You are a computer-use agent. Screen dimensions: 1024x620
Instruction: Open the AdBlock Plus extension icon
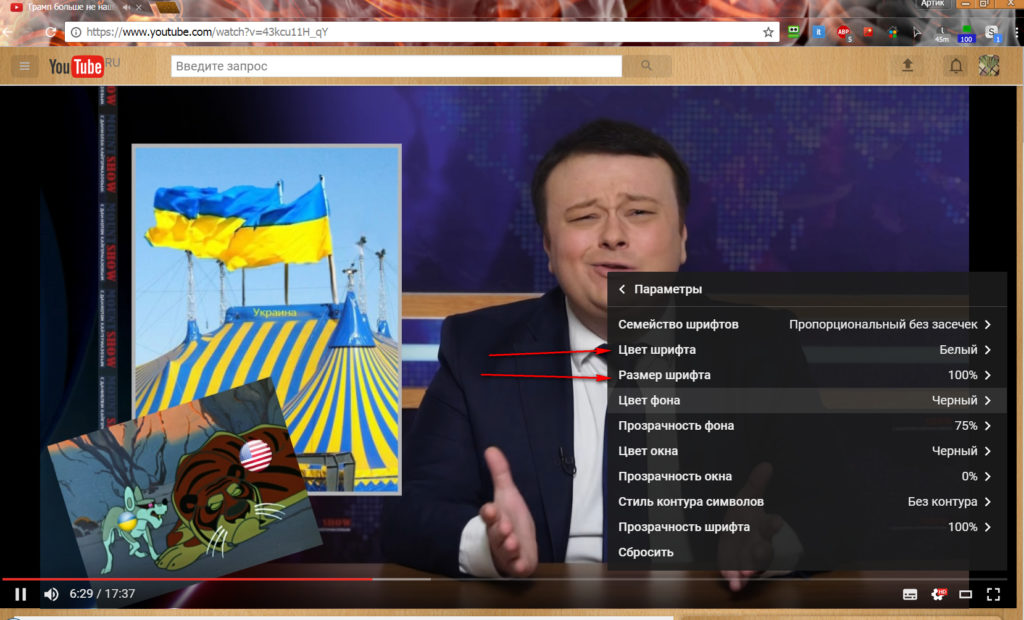(843, 32)
